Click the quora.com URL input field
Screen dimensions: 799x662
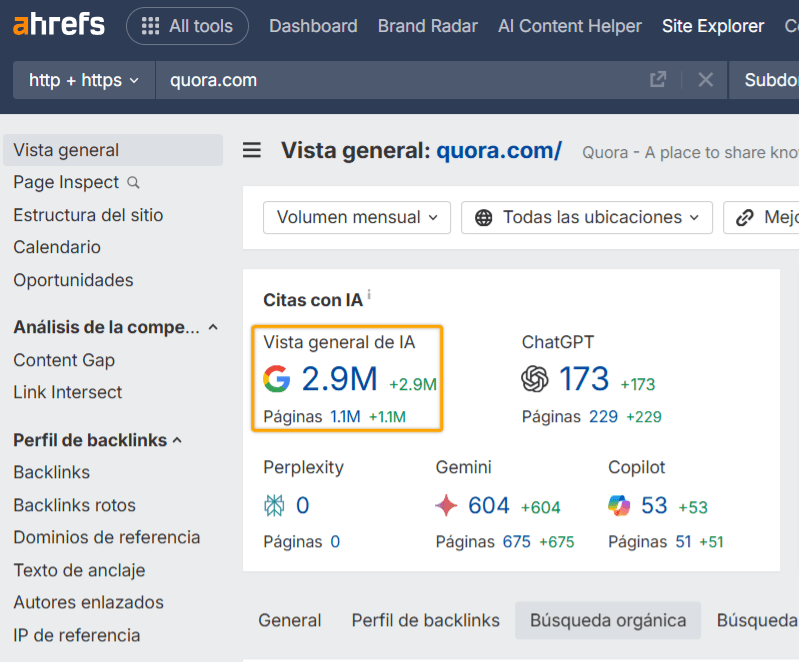point(400,80)
